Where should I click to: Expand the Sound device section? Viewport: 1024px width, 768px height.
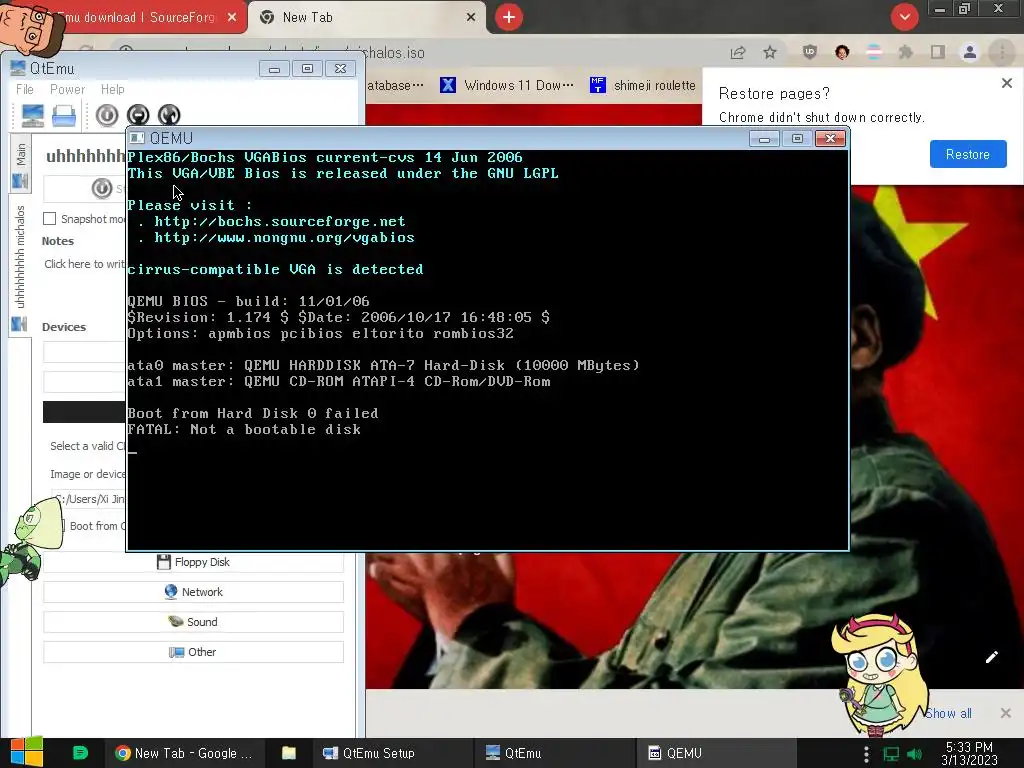(193, 622)
